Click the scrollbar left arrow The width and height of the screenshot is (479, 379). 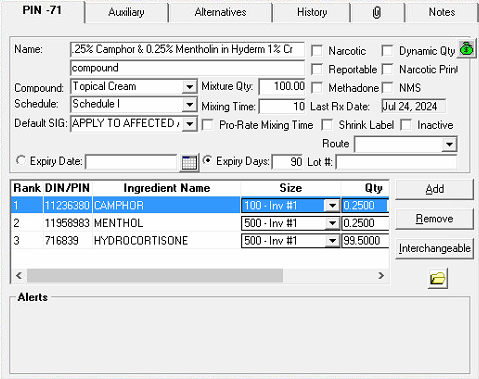tap(19, 276)
